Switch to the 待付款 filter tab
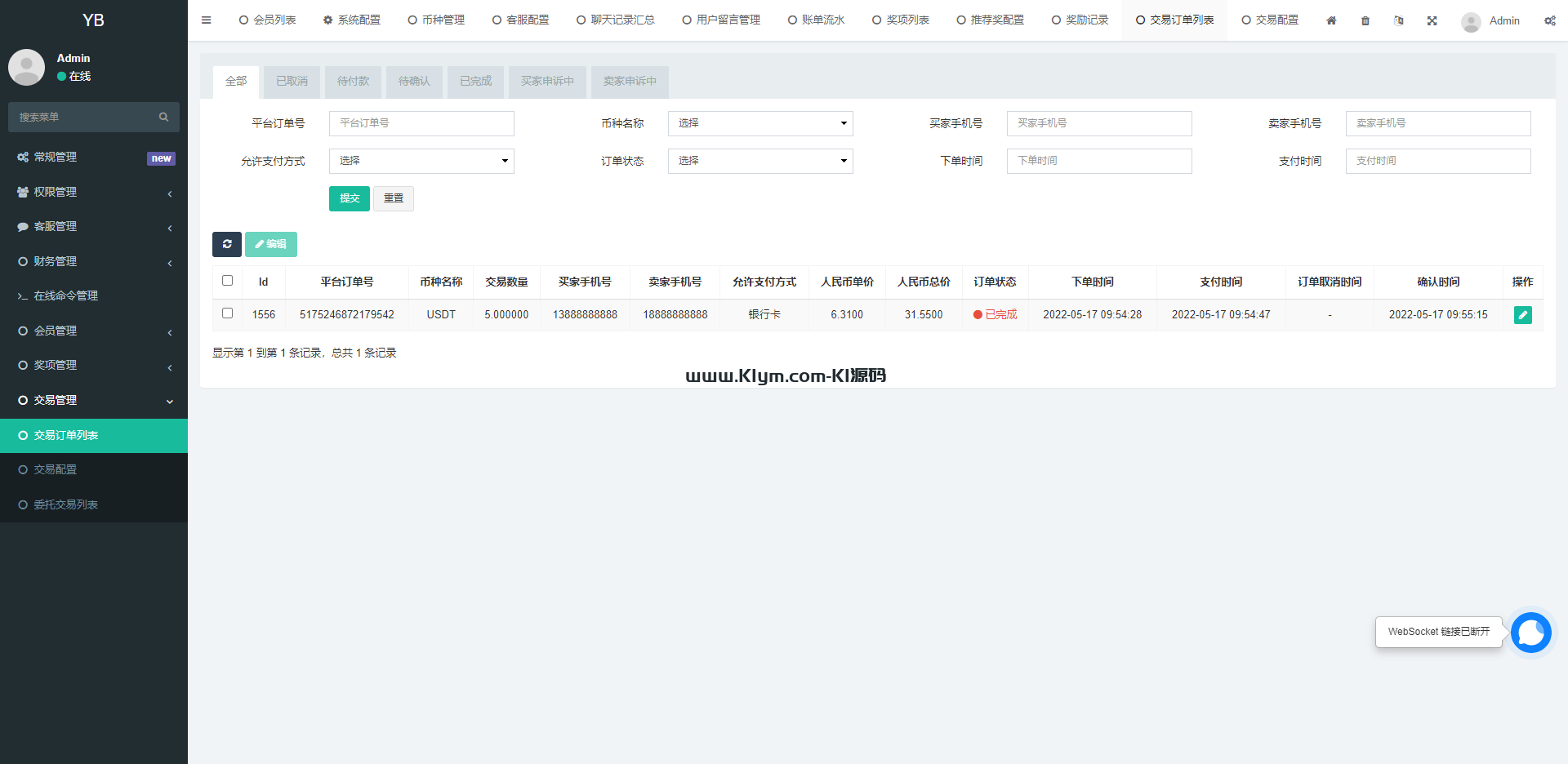Viewport: 1568px width, 764px height. coord(353,82)
